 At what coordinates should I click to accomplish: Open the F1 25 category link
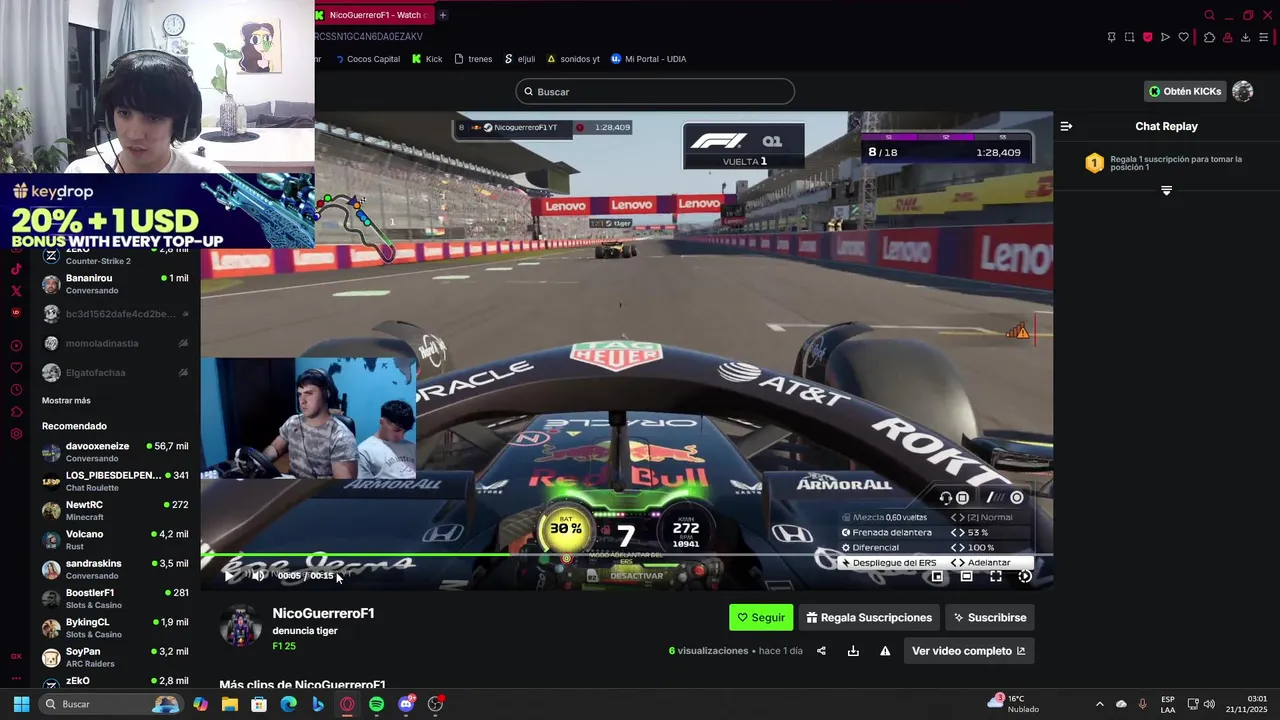(x=284, y=646)
